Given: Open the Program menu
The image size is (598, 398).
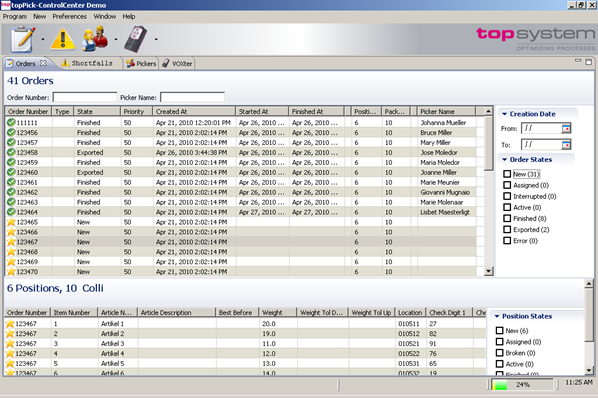Looking at the screenshot, I should (x=15, y=16).
